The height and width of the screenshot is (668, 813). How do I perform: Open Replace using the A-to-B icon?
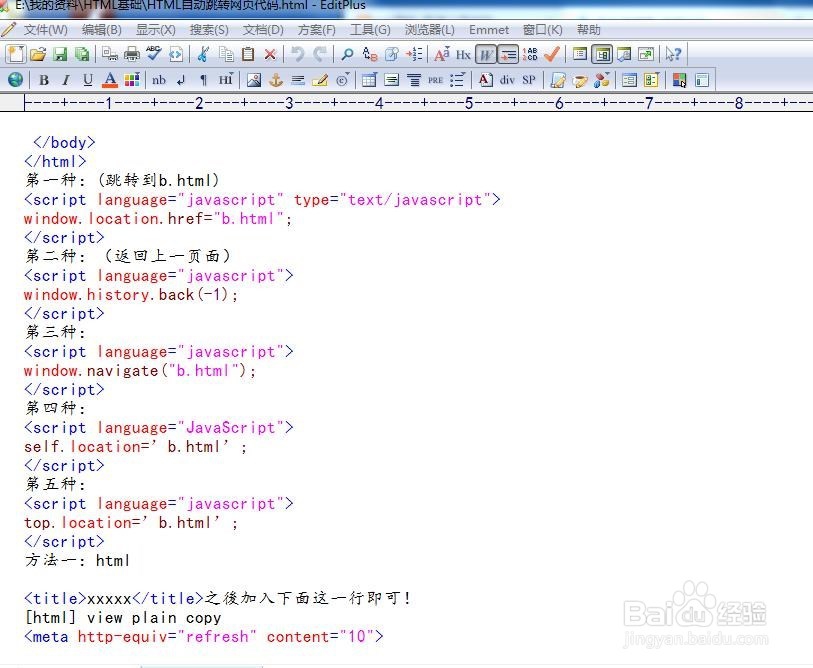point(370,54)
